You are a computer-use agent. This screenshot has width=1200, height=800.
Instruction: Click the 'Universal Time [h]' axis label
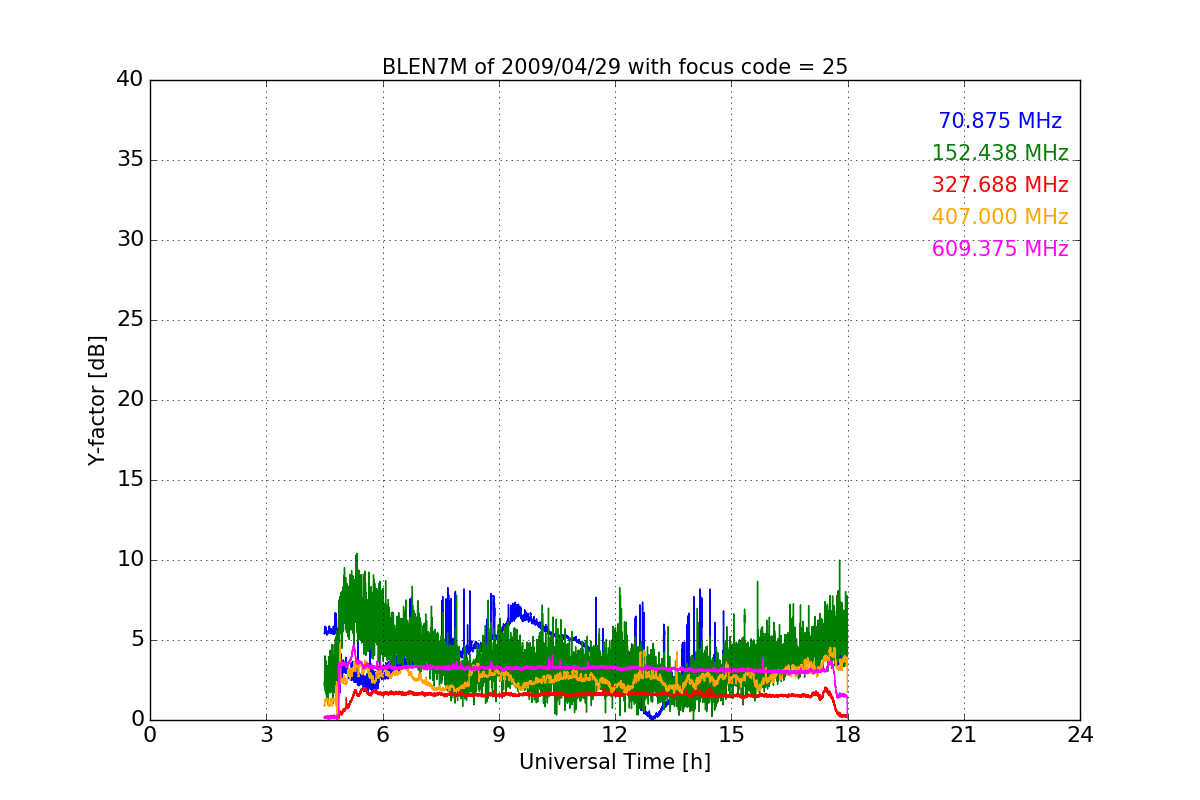[615, 762]
